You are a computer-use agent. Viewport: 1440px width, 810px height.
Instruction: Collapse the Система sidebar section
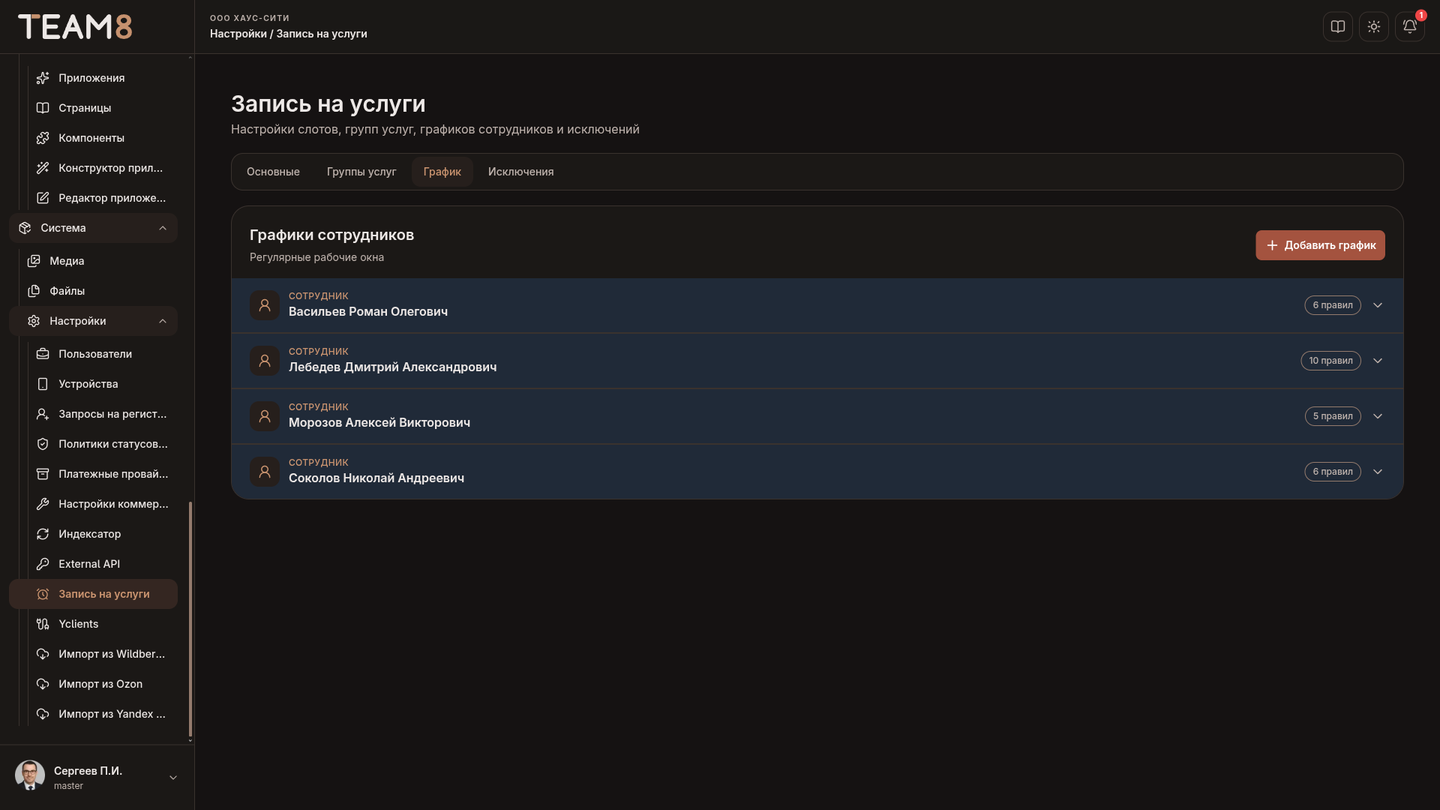[94, 228]
